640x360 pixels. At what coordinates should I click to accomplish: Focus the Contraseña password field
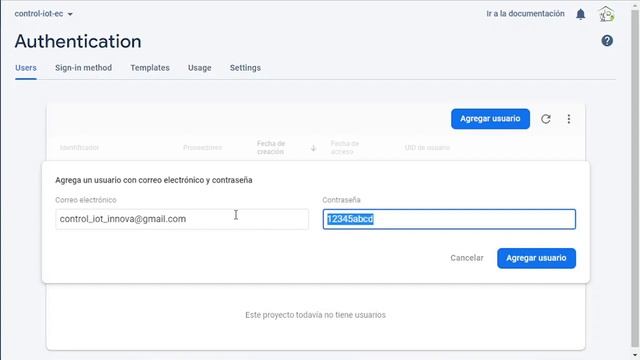tap(449, 219)
